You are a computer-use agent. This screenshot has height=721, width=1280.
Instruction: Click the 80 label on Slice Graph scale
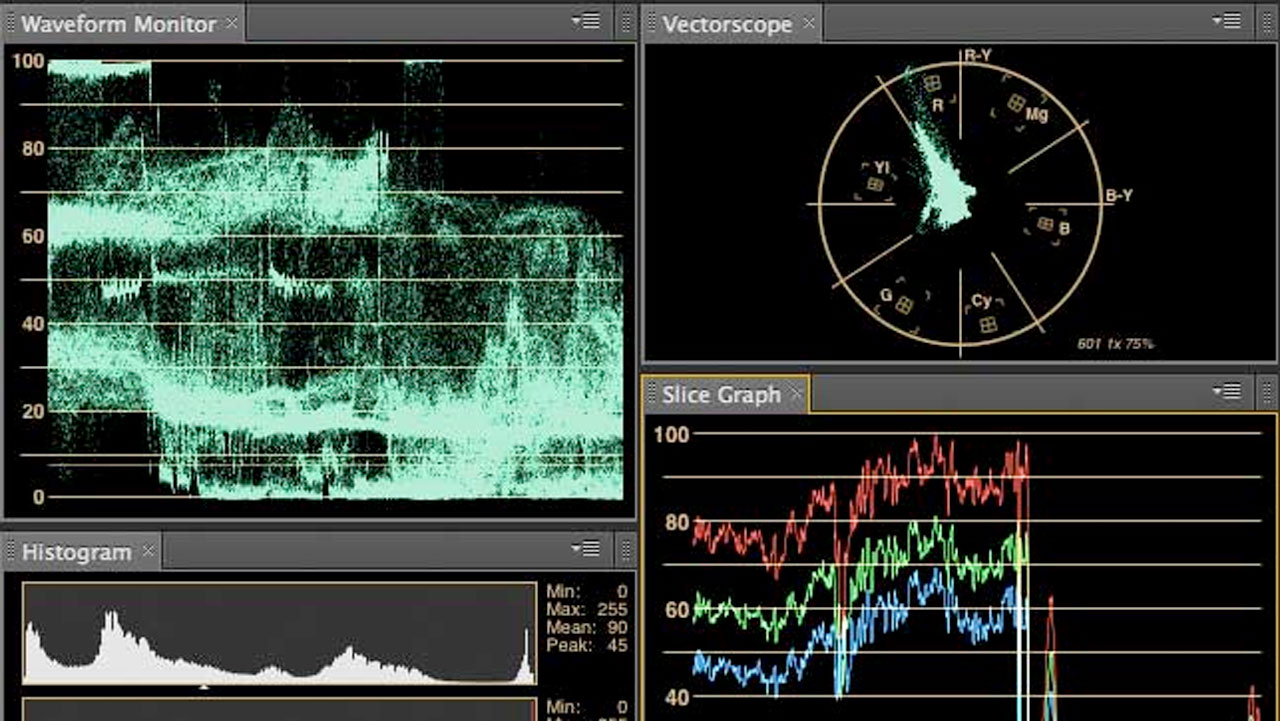pyautogui.click(x=677, y=522)
